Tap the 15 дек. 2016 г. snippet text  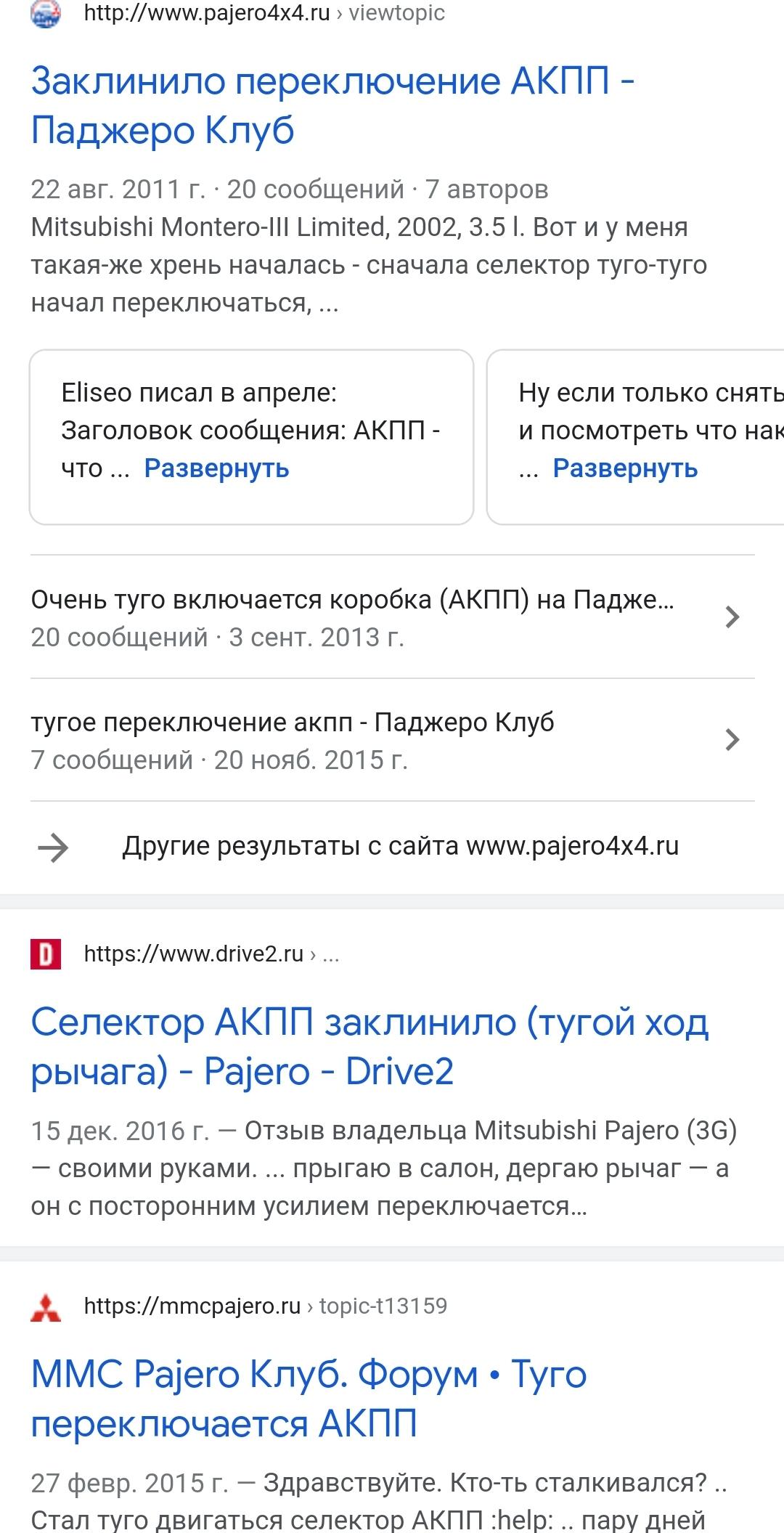(x=384, y=1168)
